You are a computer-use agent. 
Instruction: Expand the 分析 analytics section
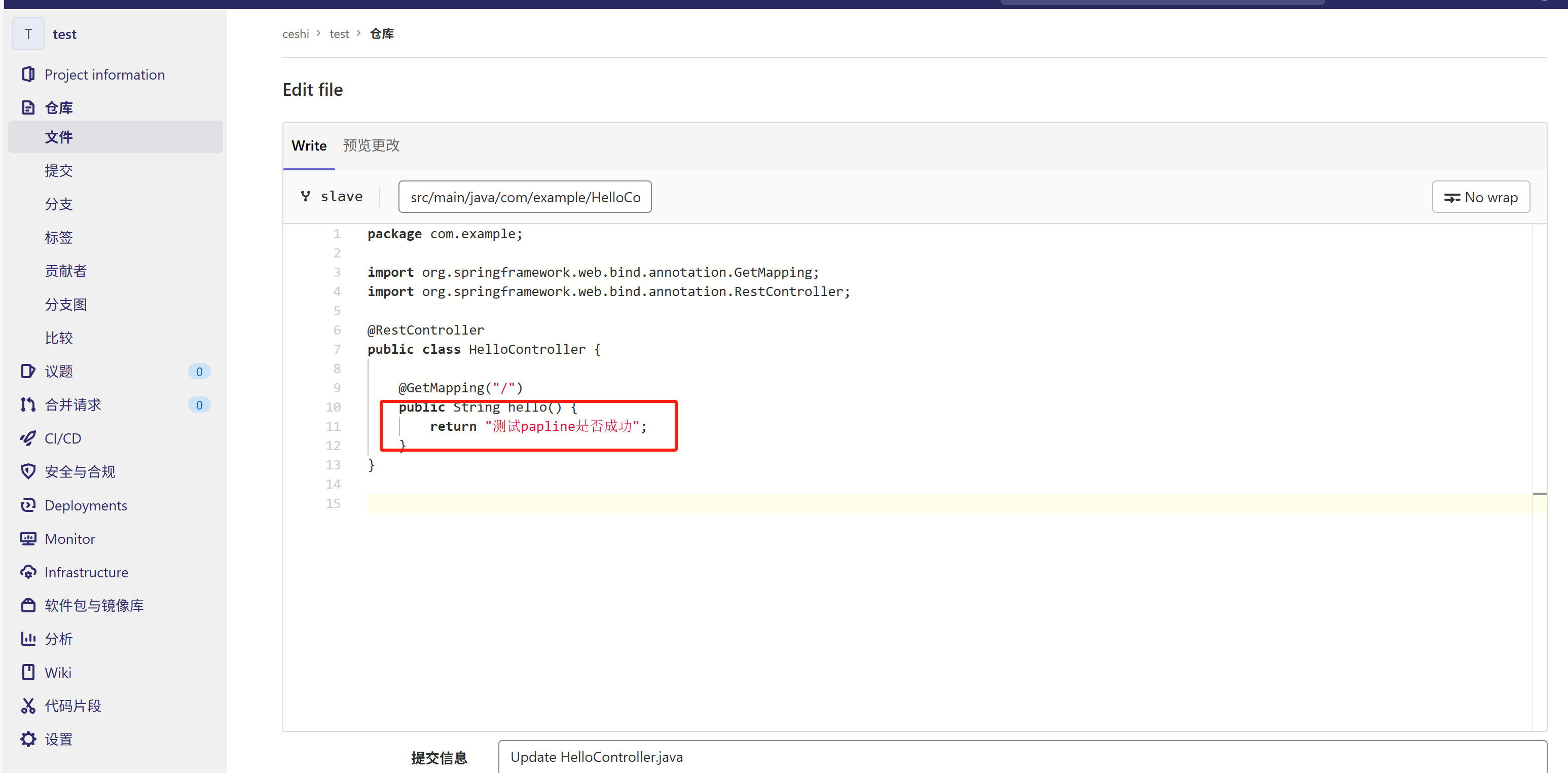pyautogui.click(x=58, y=639)
